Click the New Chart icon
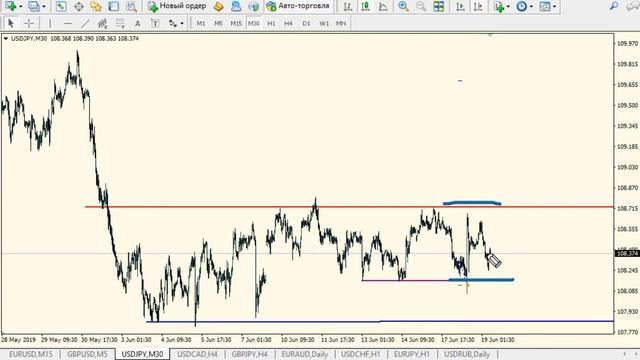 click(x=10, y=6)
